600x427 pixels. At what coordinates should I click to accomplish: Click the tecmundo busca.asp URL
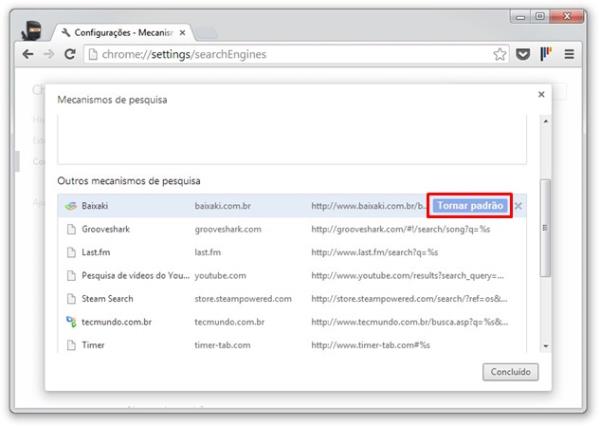click(x=409, y=322)
